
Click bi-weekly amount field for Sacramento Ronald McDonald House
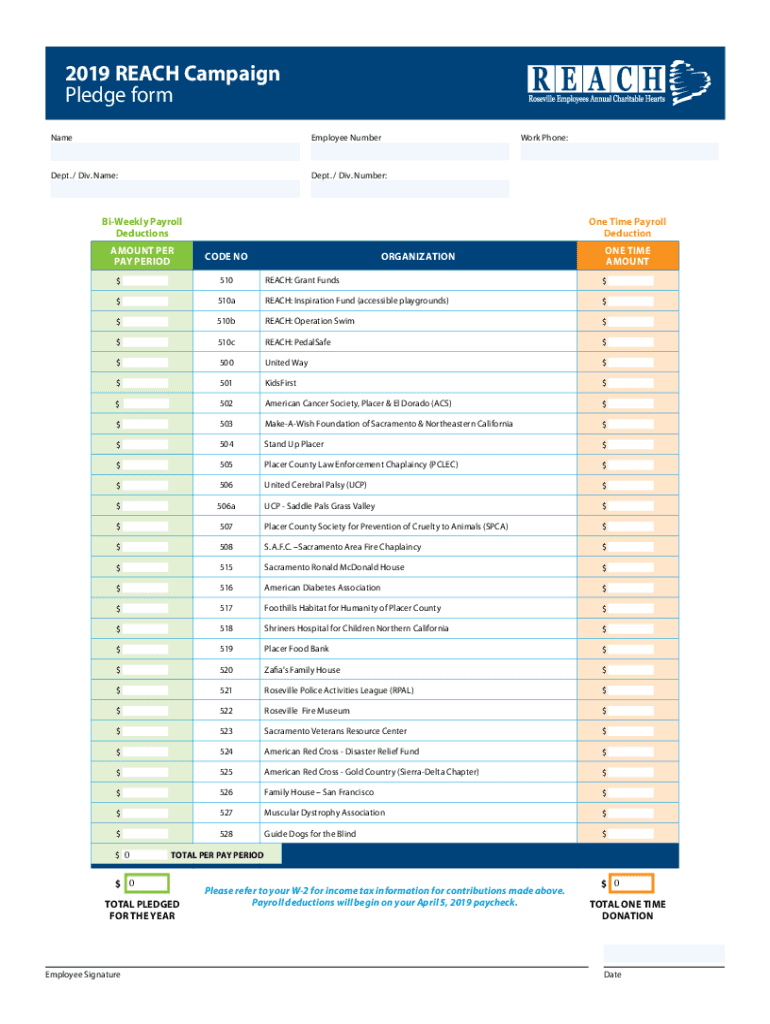click(x=146, y=568)
